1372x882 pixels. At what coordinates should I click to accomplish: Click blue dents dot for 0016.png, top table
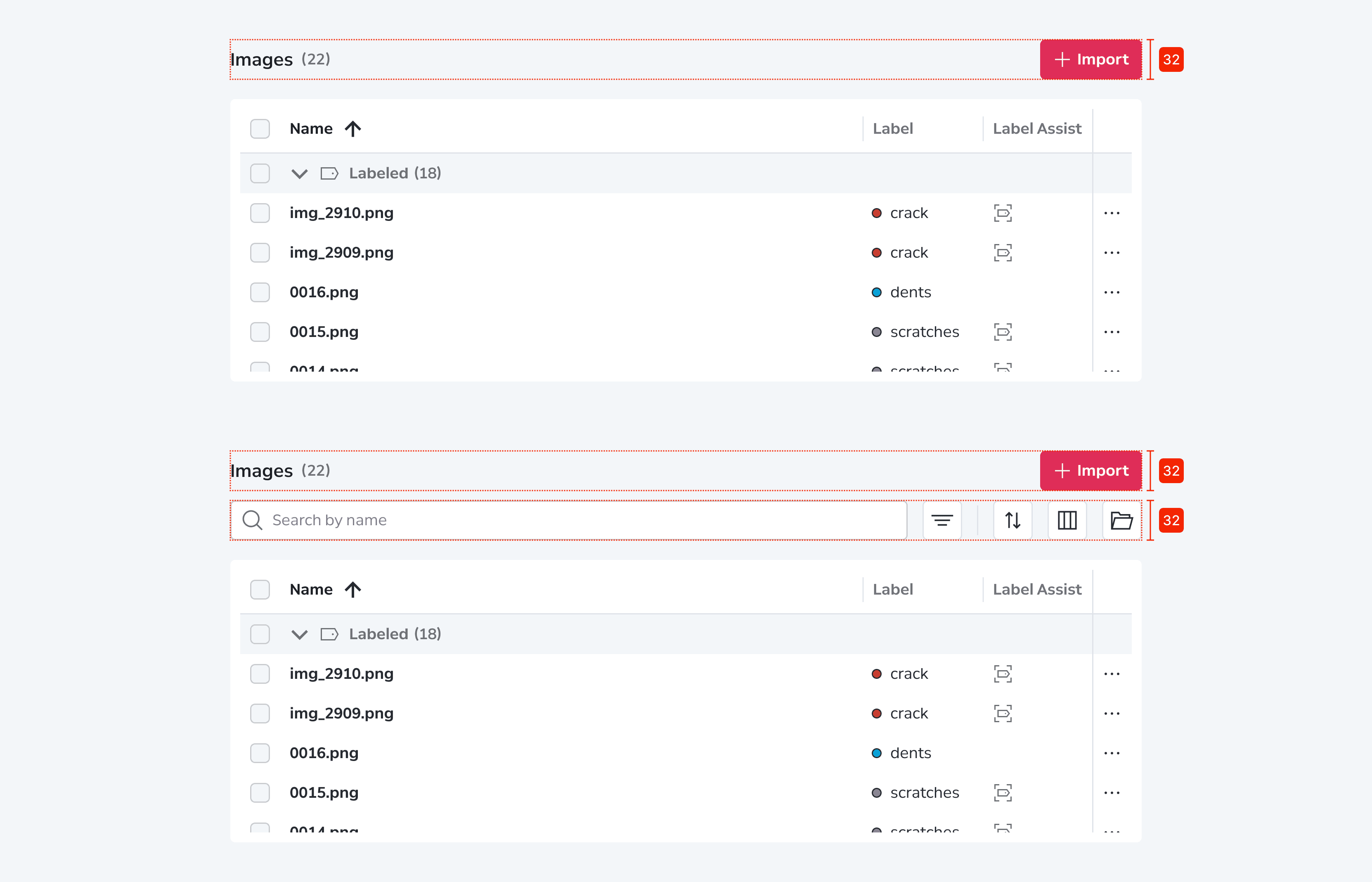click(x=876, y=292)
